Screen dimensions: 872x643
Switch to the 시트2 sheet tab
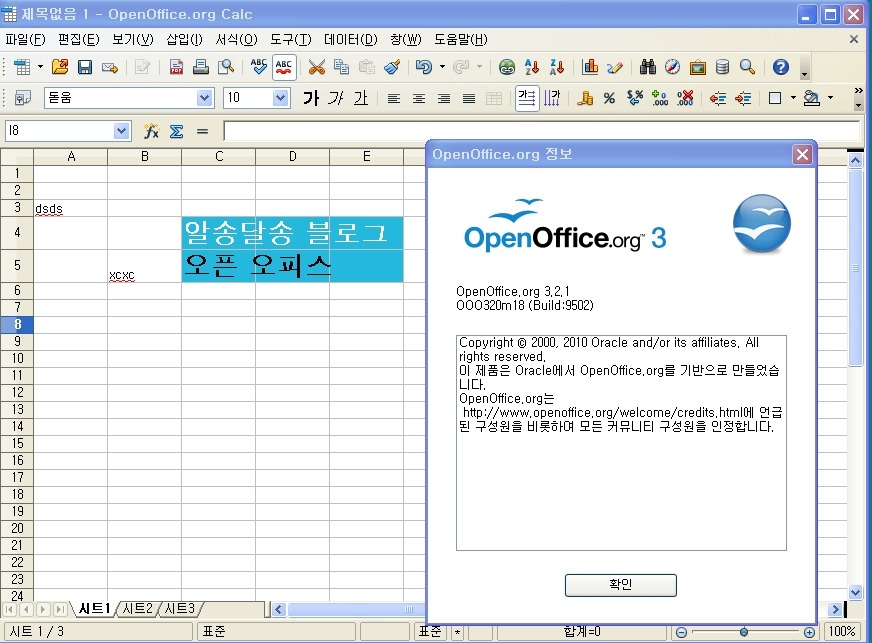point(138,608)
